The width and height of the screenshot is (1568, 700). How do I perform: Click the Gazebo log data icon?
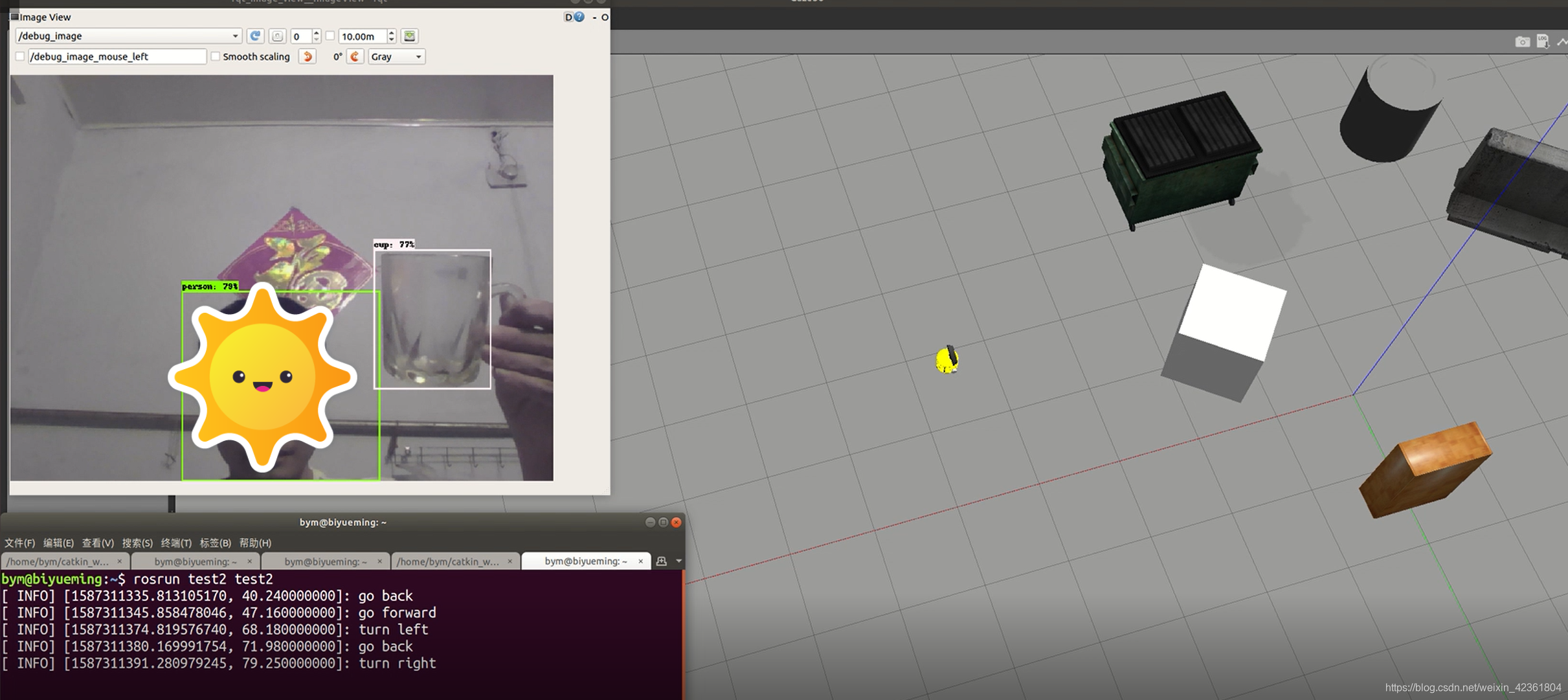[1543, 42]
